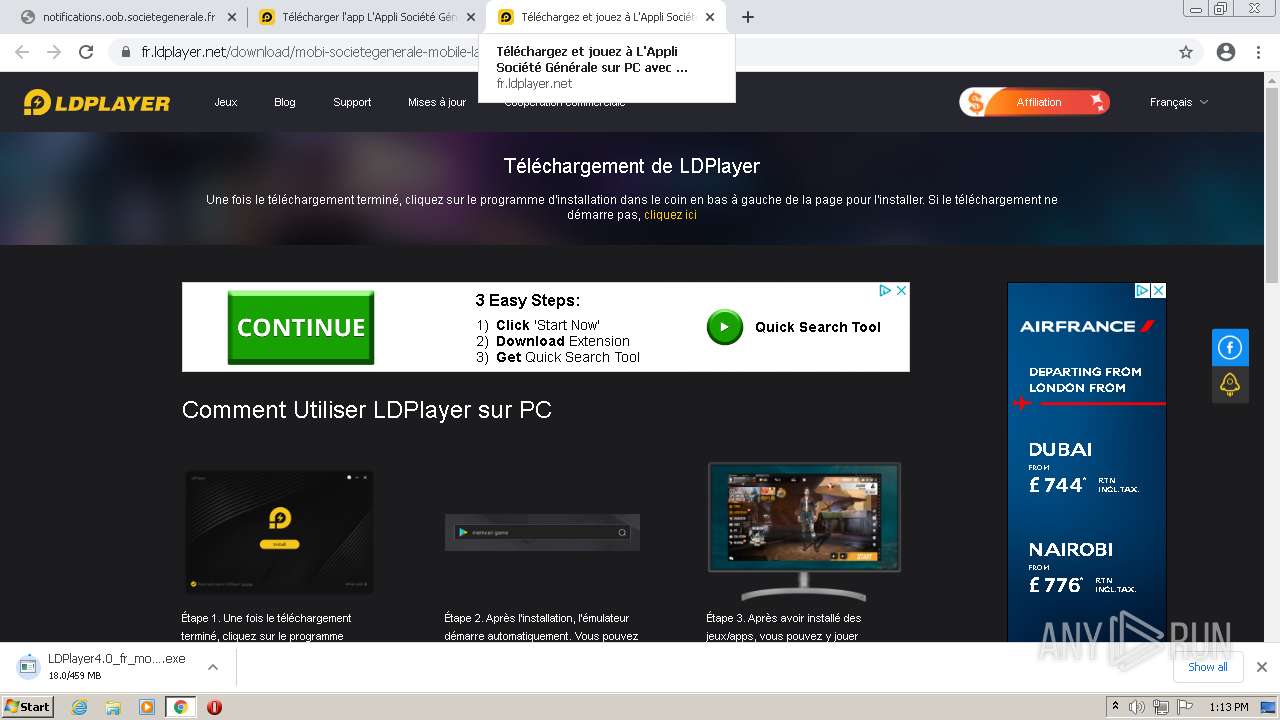Click the taskbar clock showing 1:13 PM
This screenshot has height=720, width=1280.
tap(1228, 707)
